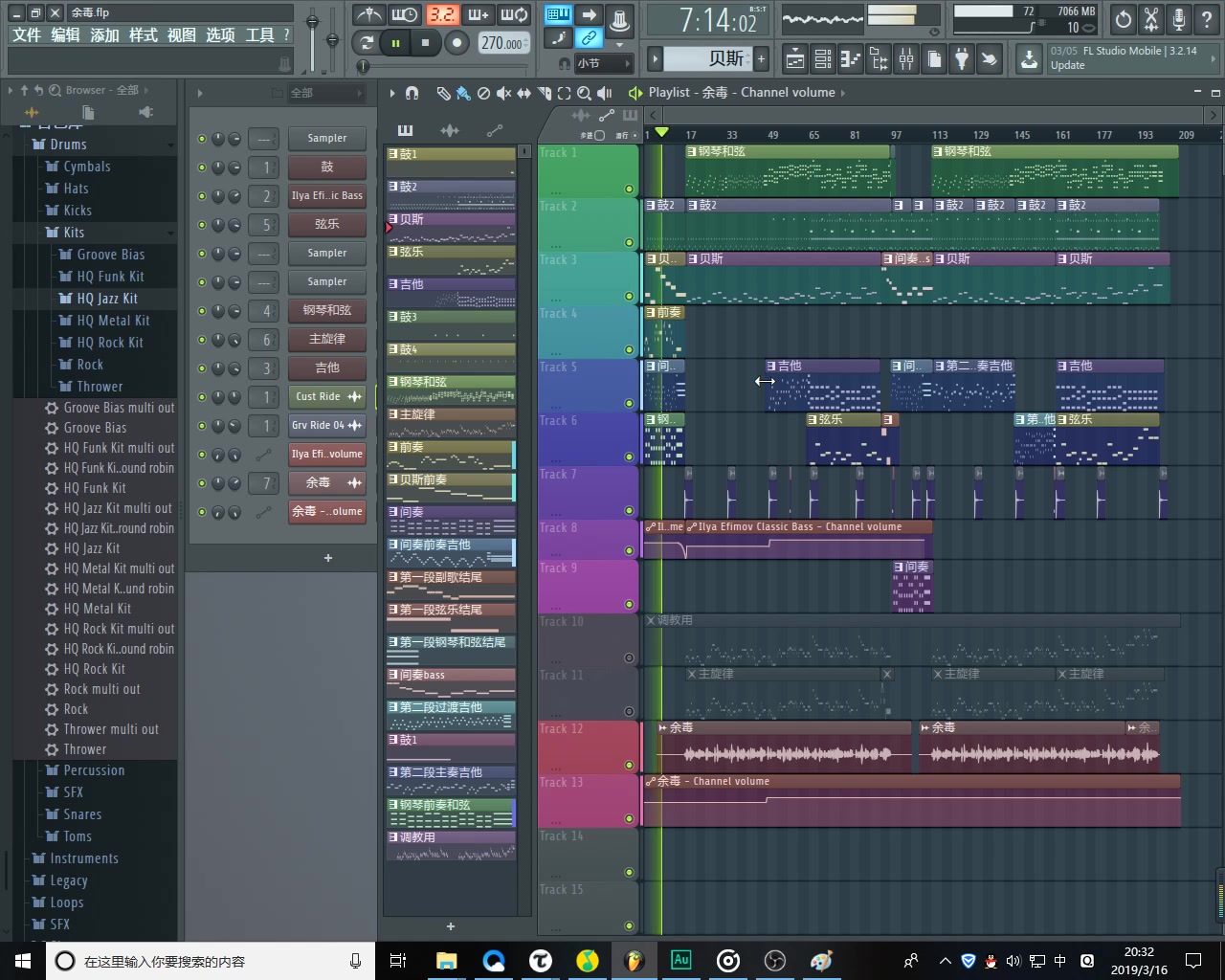Open the channel rack view icon

823,59
